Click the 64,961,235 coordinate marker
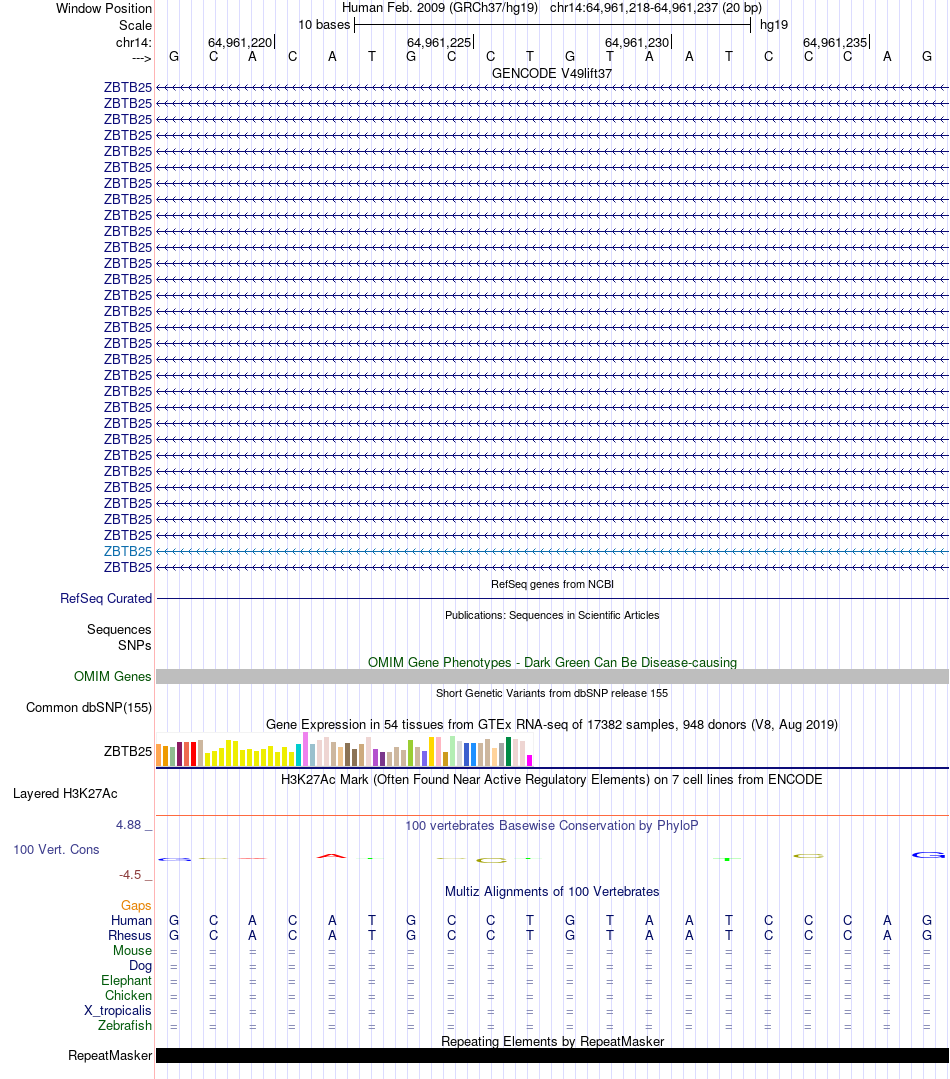This screenshot has height=1079, width=950. pyautogui.click(x=835, y=43)
